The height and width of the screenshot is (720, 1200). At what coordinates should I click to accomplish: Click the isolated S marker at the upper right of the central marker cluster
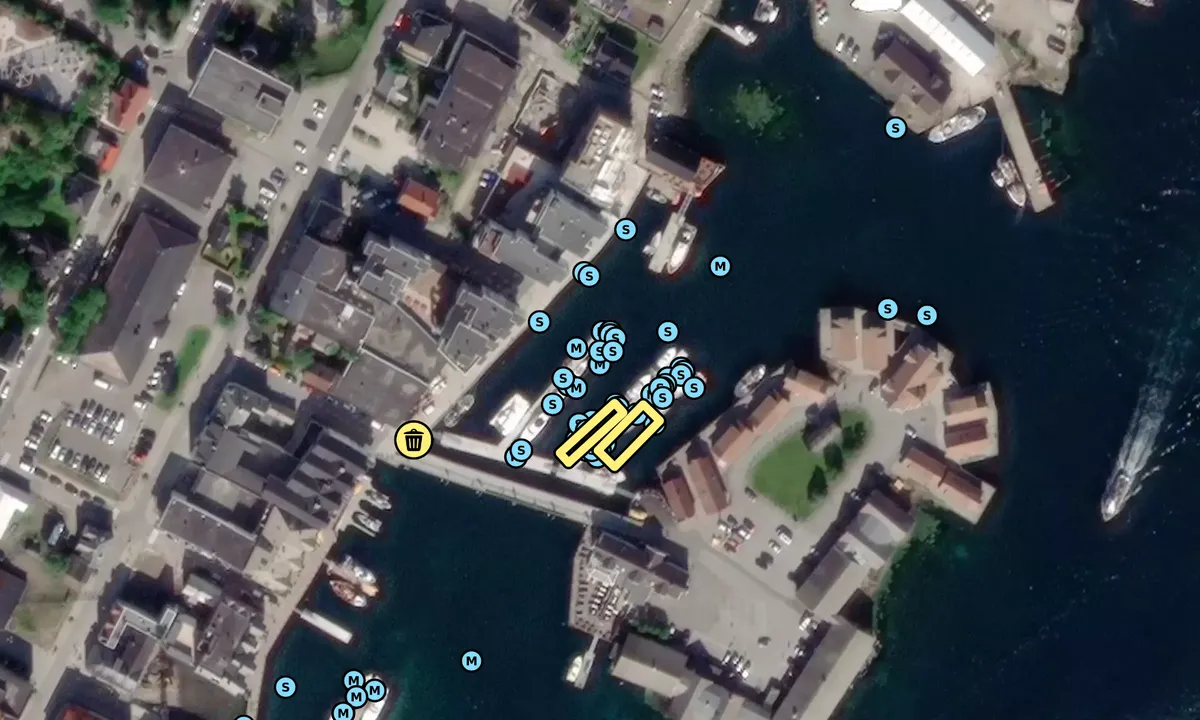coord(668,331)
